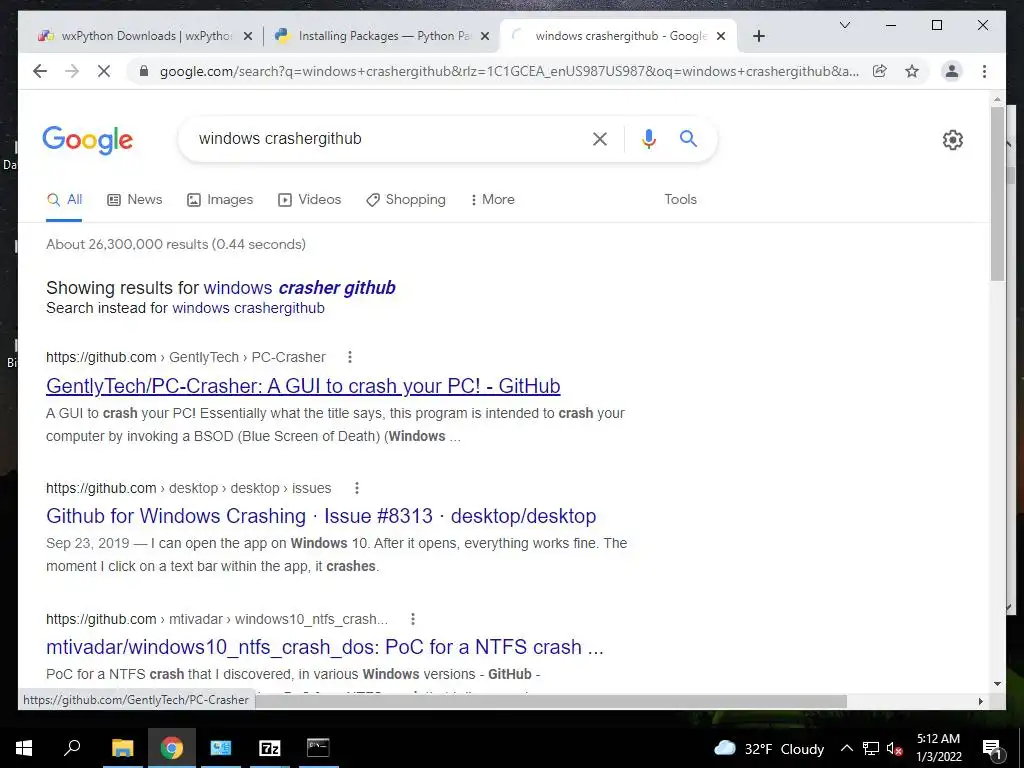Open the Chrome profile avatar
The image size is (1024, 768).
click(952, 71)
